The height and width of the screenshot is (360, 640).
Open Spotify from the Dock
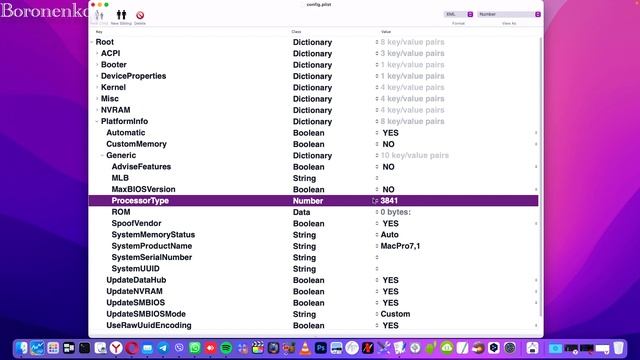click(226, 348)
